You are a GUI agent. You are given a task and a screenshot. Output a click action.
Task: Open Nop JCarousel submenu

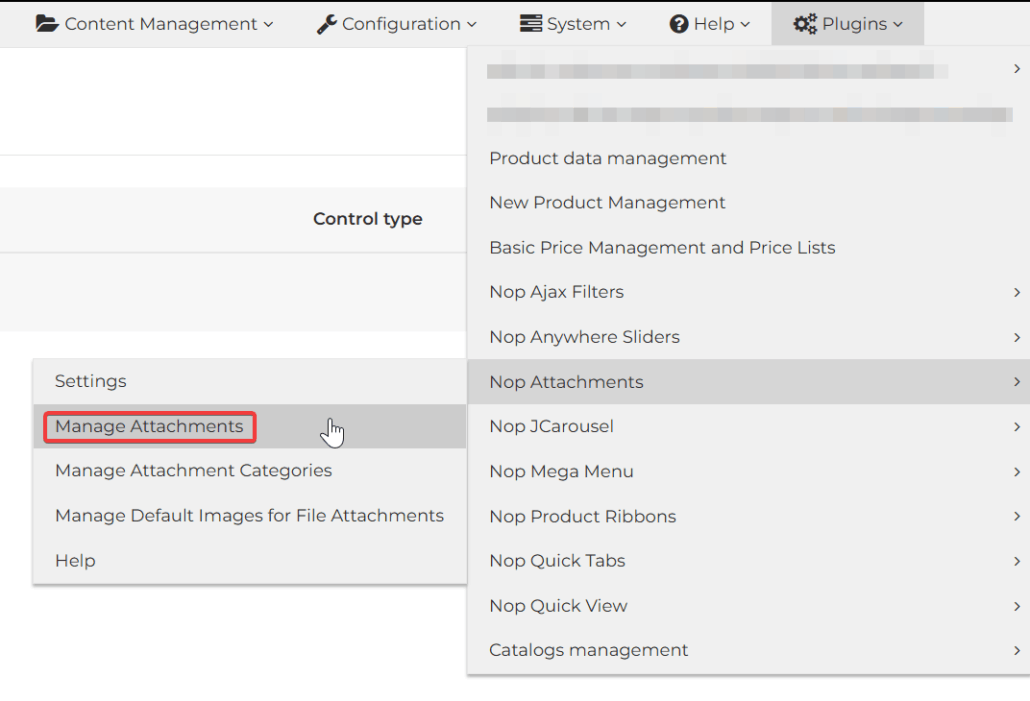click(748, 426)
